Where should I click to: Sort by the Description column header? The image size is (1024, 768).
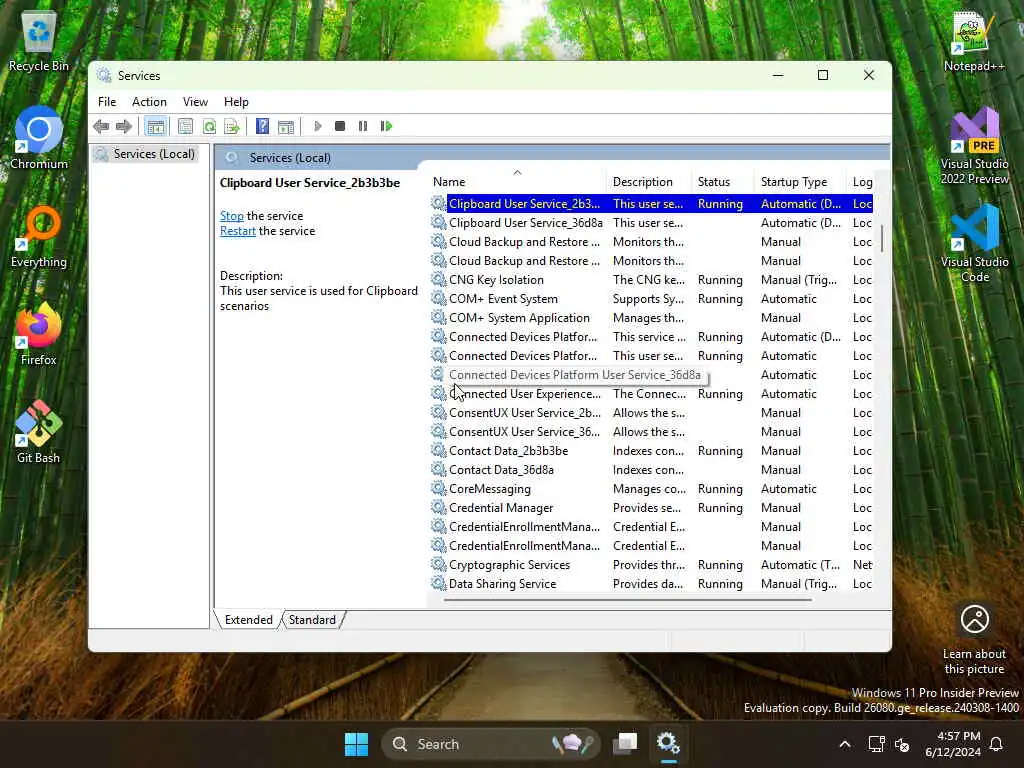click(x=649, y=182)
